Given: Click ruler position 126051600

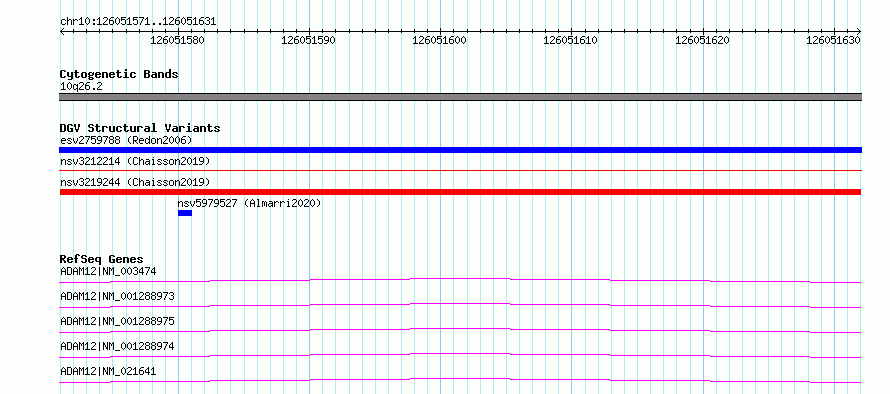Looking at the screenshot, I should [440, 41].
